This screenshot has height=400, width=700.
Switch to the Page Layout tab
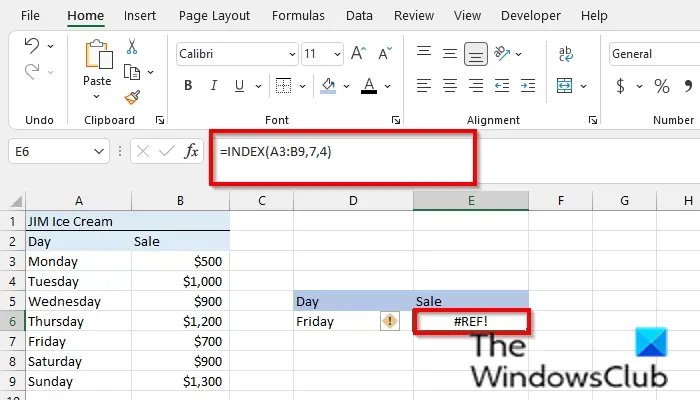(214, 16)
